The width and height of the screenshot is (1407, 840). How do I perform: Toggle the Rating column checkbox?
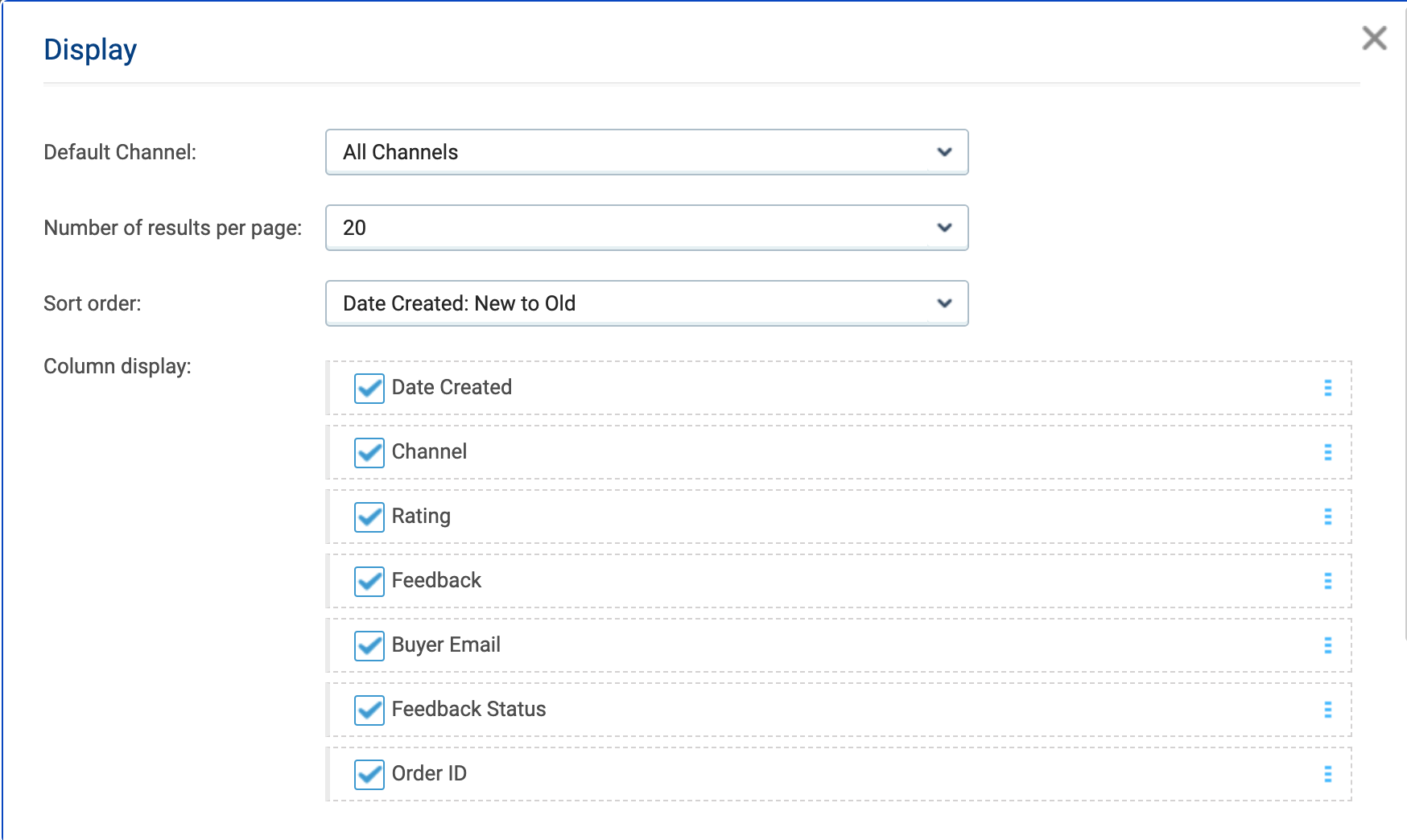tap(369, 517)
